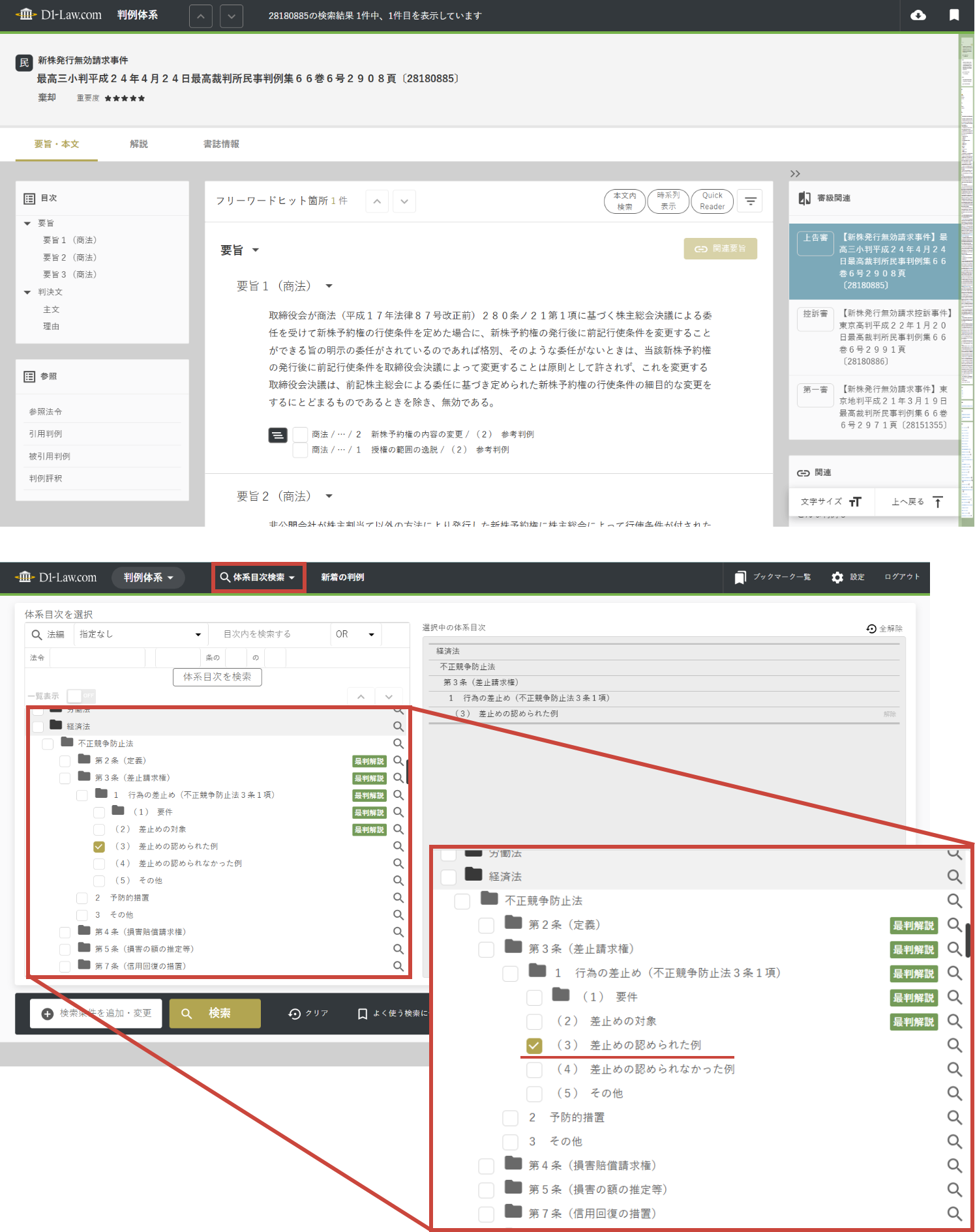
Task: Uncheck （３）差止めの認められた例
Action: (x=99, y=847)
